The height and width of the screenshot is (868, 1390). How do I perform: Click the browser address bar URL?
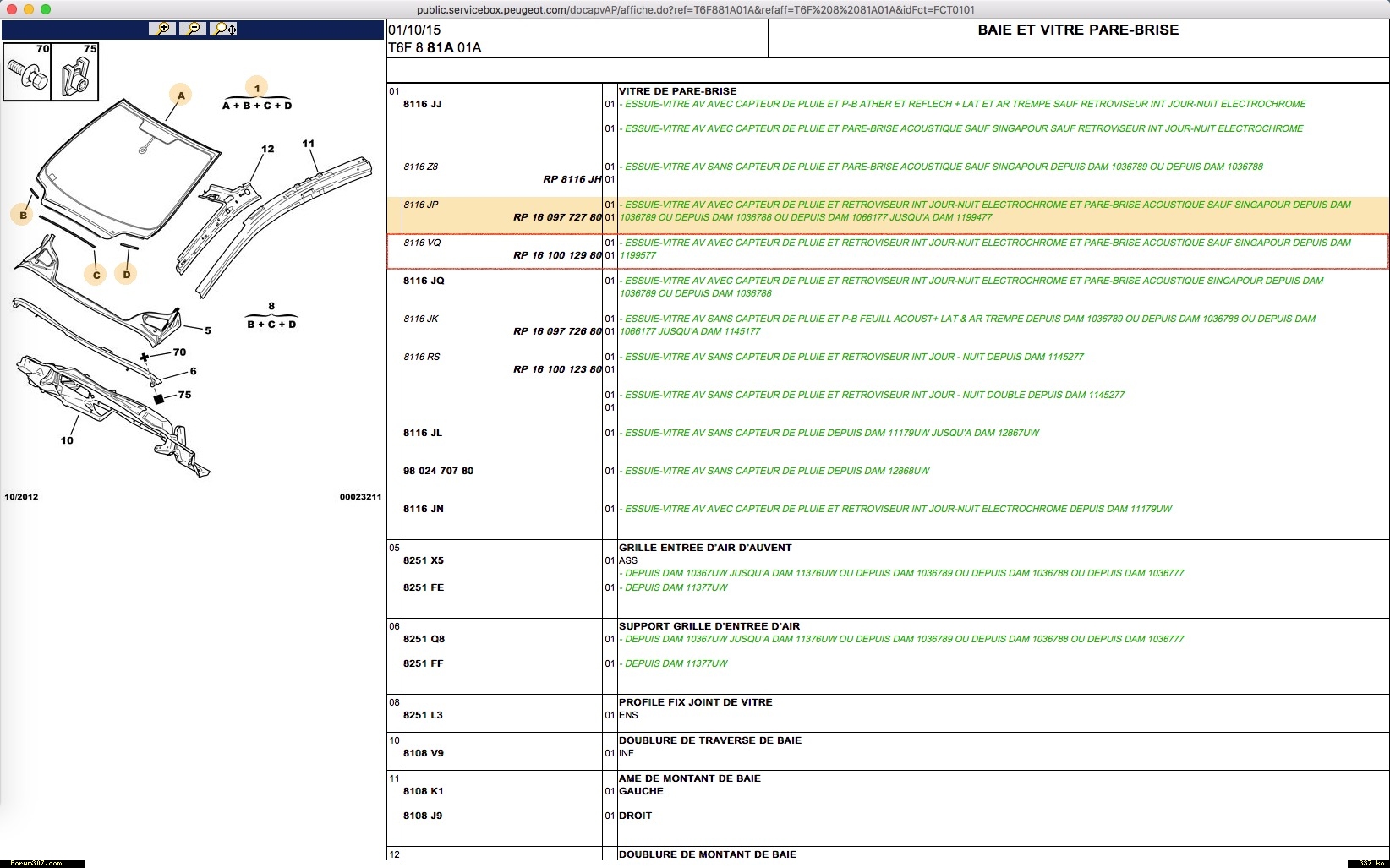point(695,9)
